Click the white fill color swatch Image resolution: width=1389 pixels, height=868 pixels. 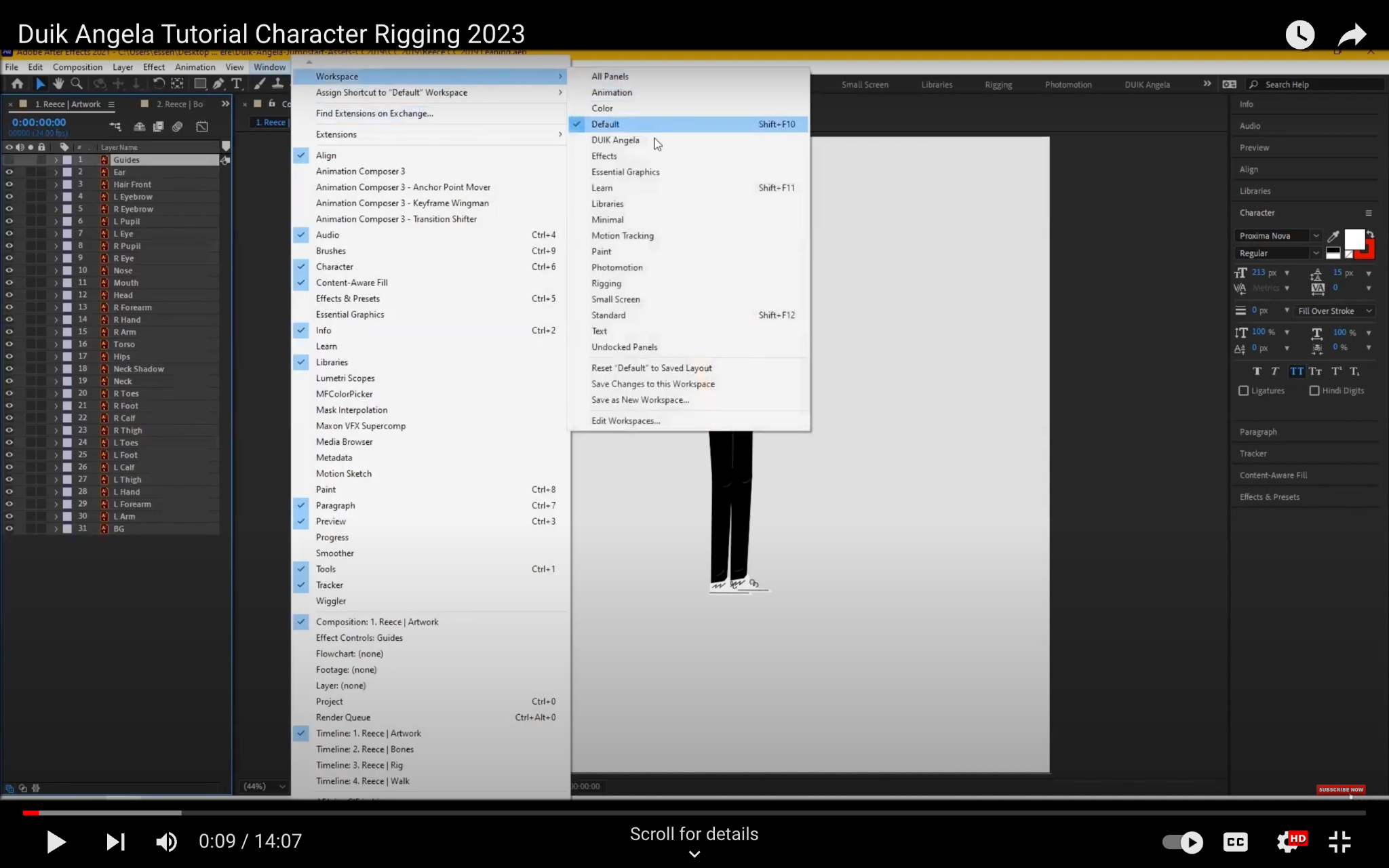[1354, 239]
